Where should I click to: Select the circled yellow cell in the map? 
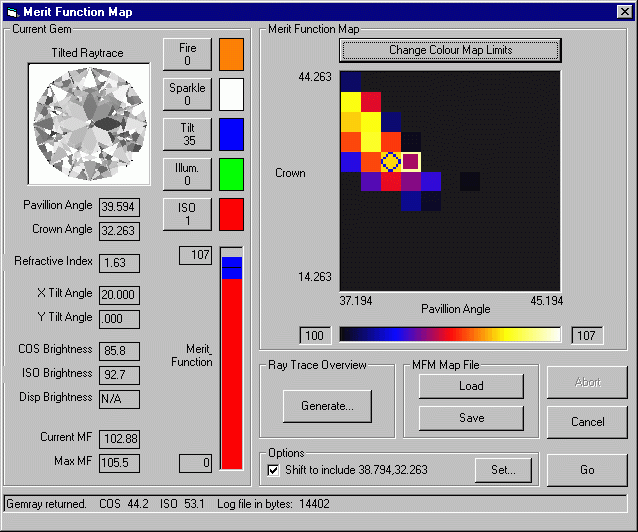(x=391, y=162)
